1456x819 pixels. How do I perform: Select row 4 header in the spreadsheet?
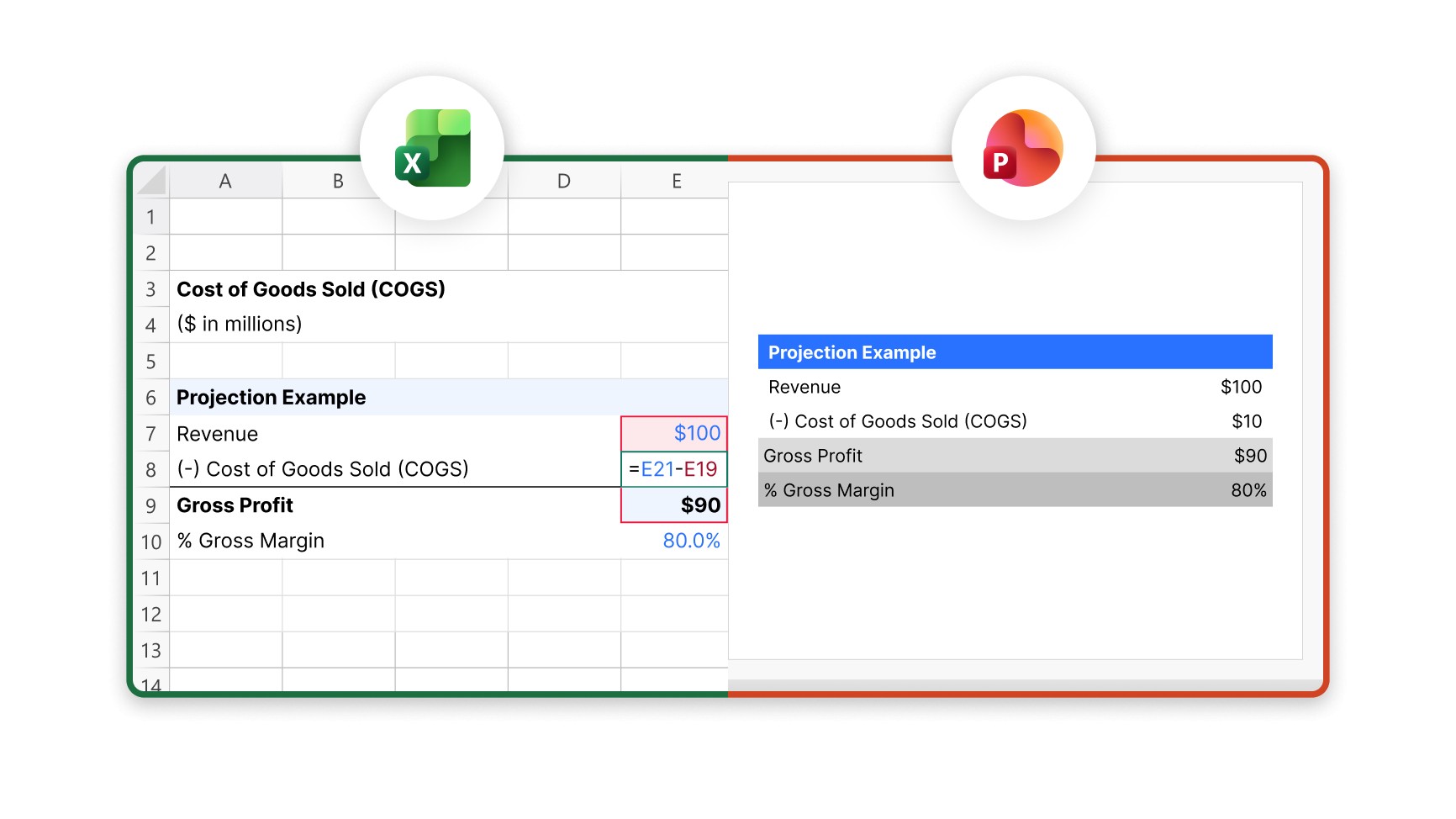click(x=151, y=325)
